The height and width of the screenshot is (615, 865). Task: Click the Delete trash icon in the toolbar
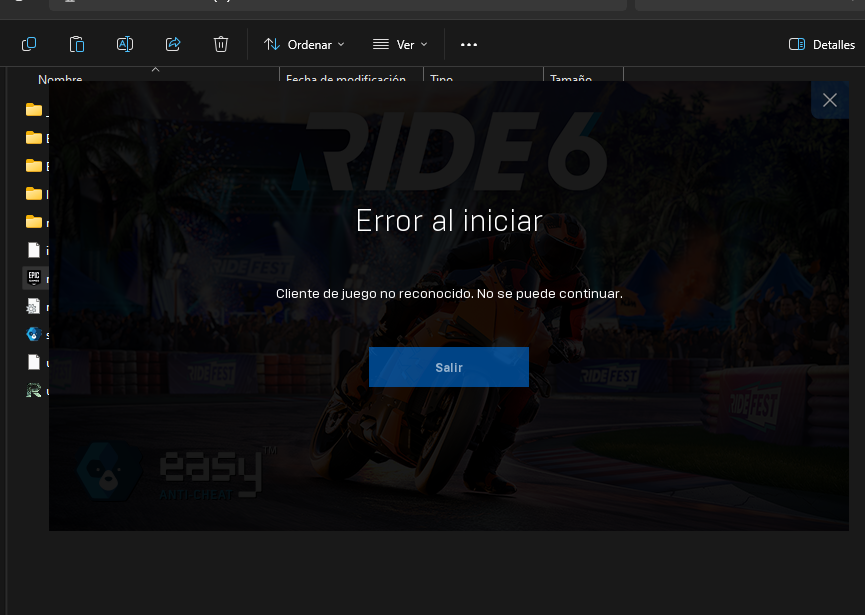tap(221, 44)
